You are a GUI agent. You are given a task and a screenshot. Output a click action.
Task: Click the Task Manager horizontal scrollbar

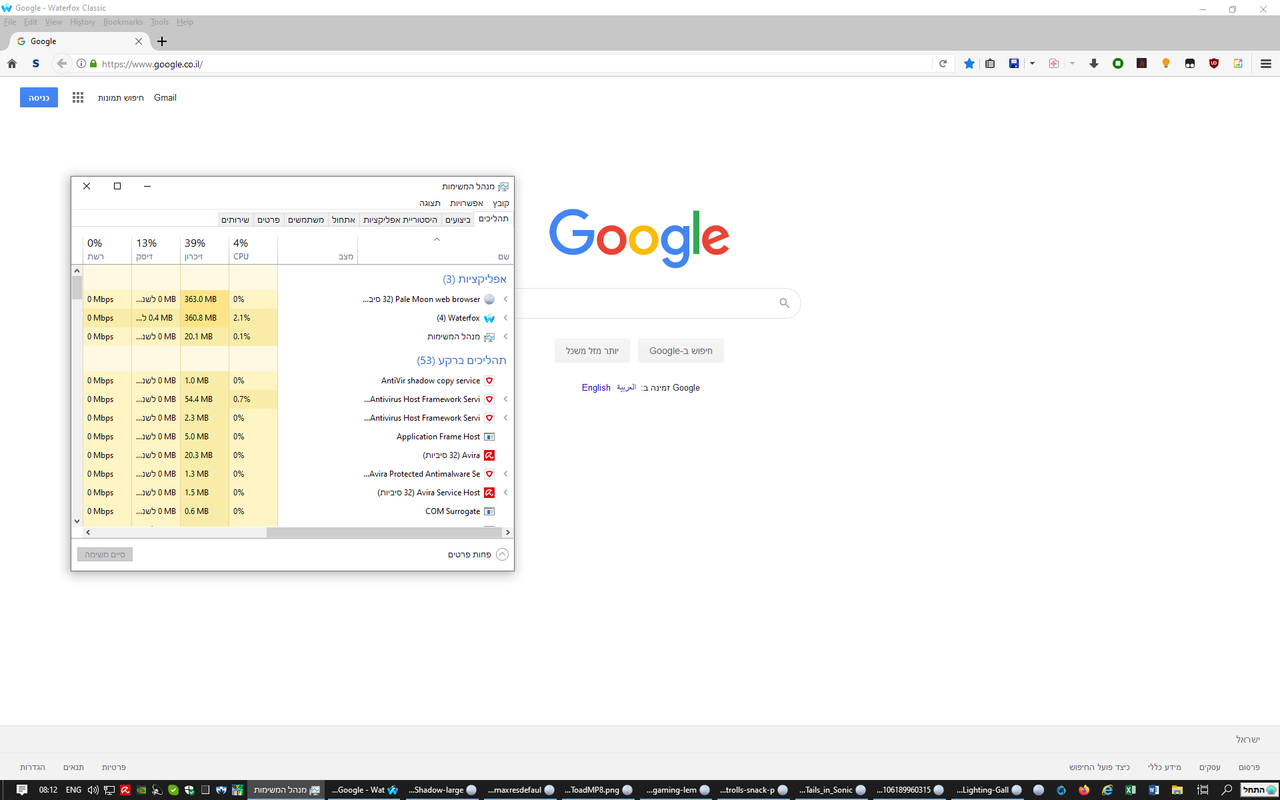386,532
